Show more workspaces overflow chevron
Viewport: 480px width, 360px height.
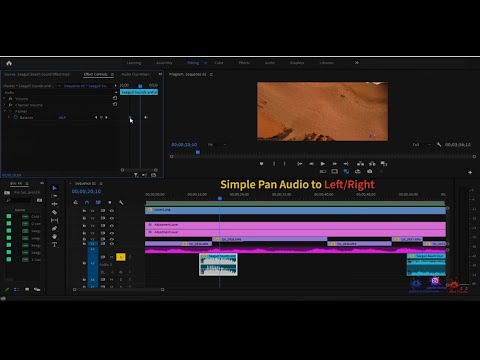357,63
